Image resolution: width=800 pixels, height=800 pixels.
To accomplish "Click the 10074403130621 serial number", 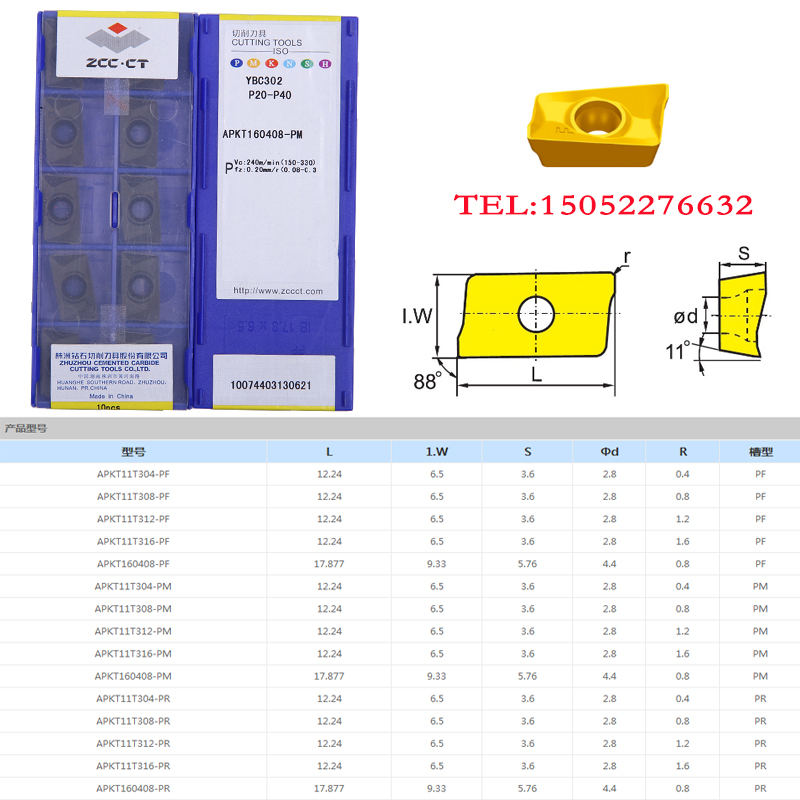I will click(271, 385).
